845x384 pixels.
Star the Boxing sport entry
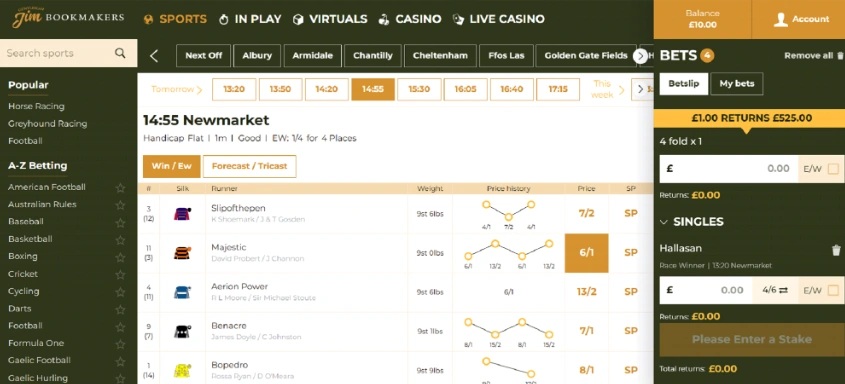point(120,257)
